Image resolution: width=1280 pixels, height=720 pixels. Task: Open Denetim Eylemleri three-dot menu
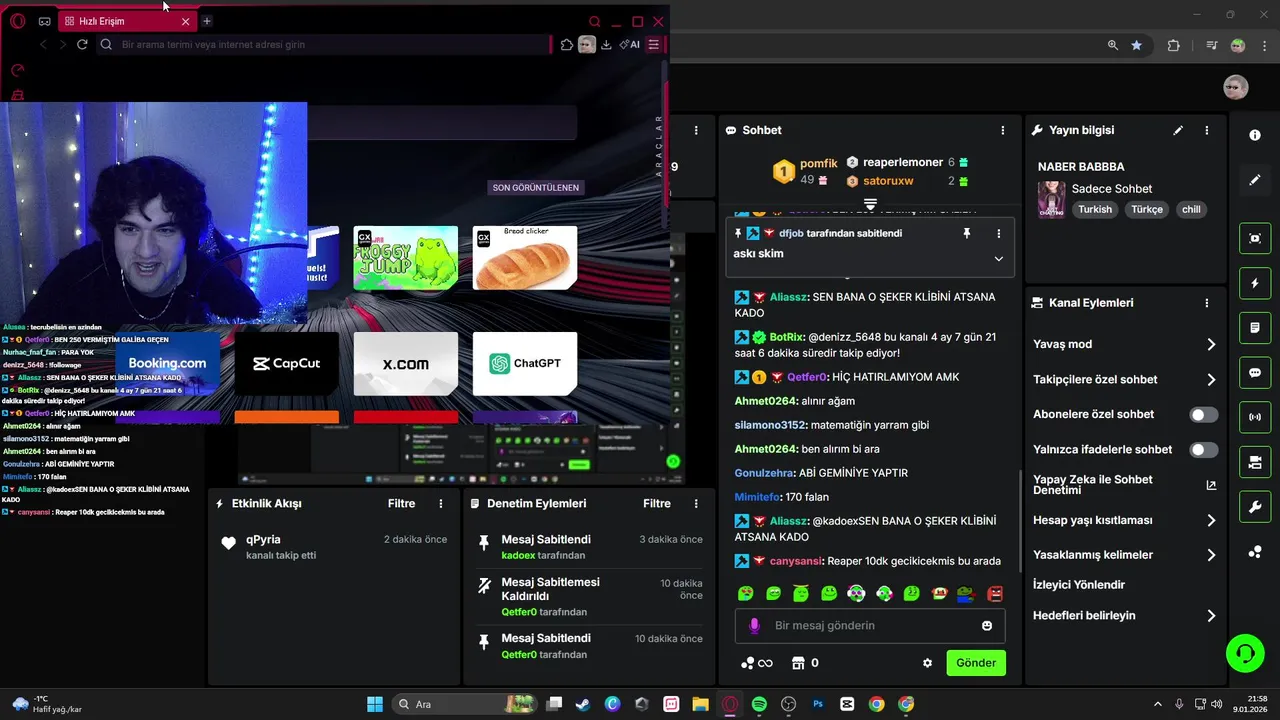coord(696,504)
